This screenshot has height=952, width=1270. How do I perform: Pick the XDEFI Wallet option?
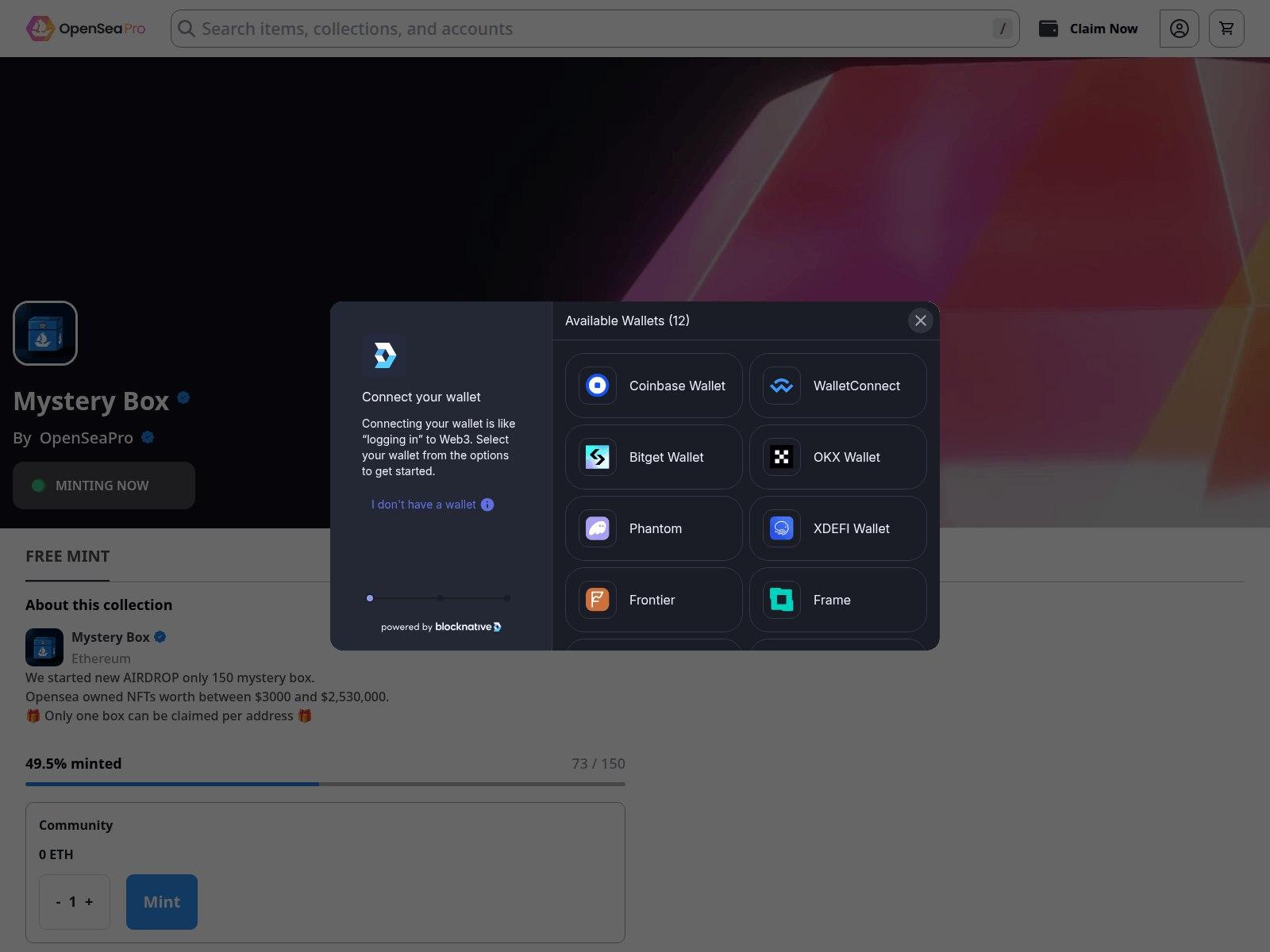coord(838,528)
